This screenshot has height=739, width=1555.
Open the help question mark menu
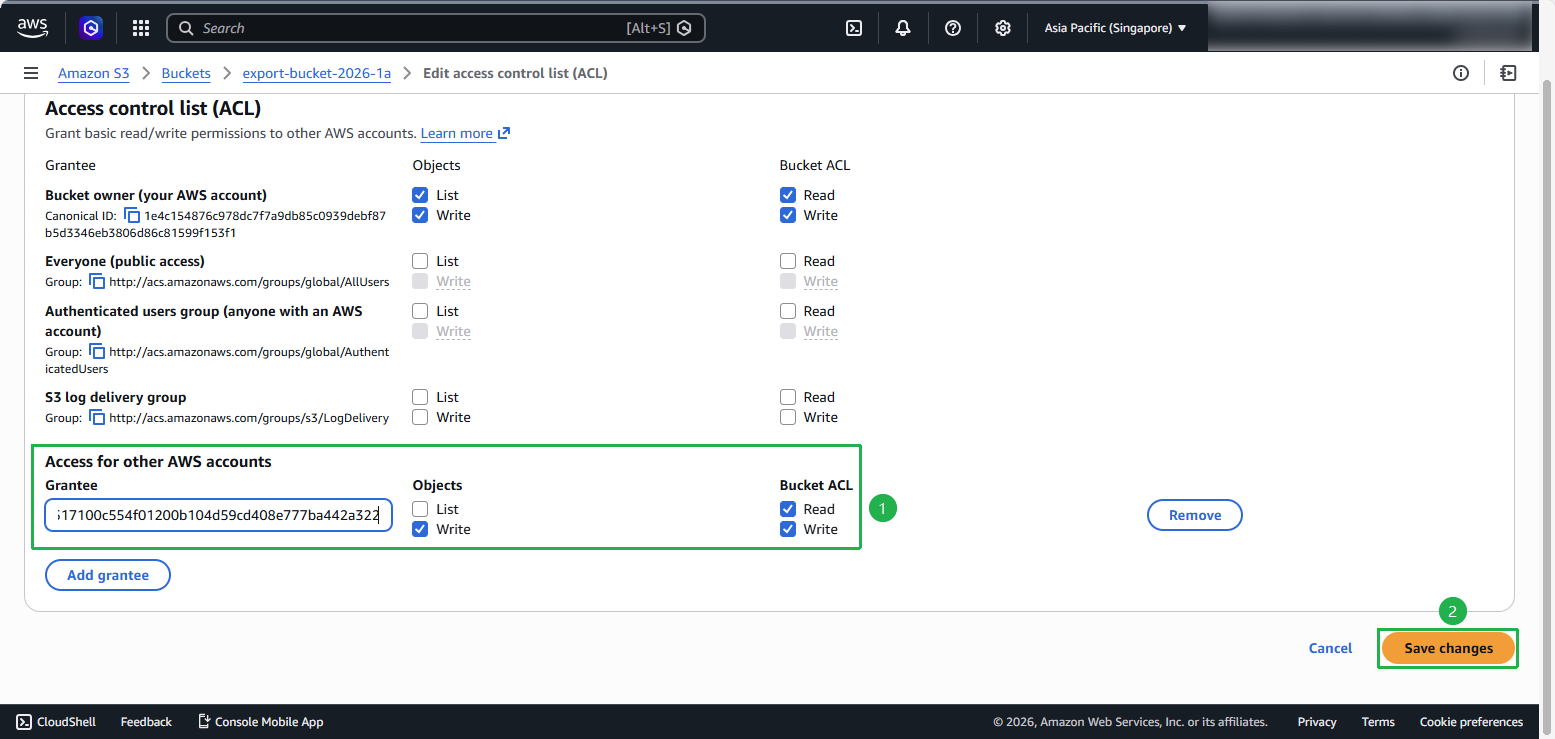[953, 28]
